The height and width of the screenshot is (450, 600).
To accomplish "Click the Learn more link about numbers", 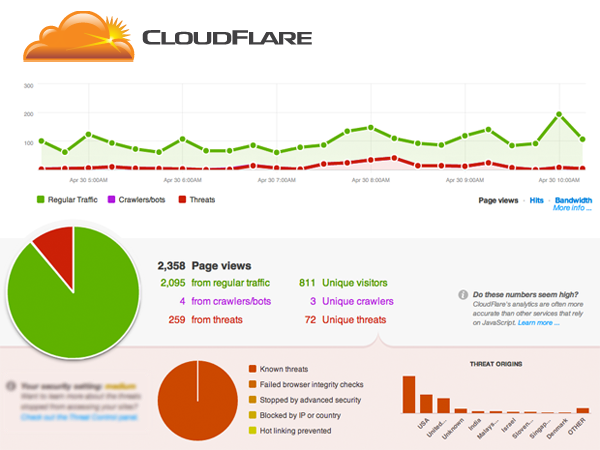I will [539, 323].
